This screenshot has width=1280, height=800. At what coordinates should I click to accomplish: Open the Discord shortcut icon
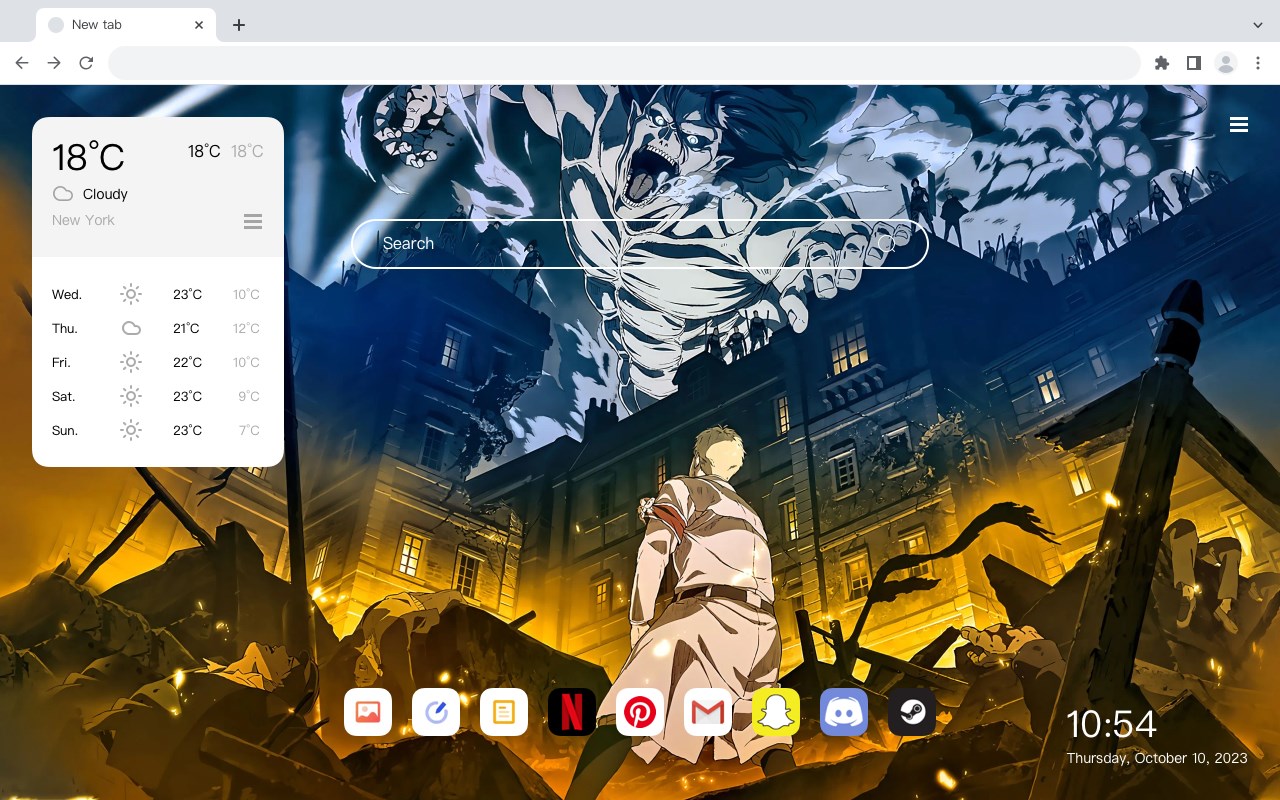[x=844, y=712]
